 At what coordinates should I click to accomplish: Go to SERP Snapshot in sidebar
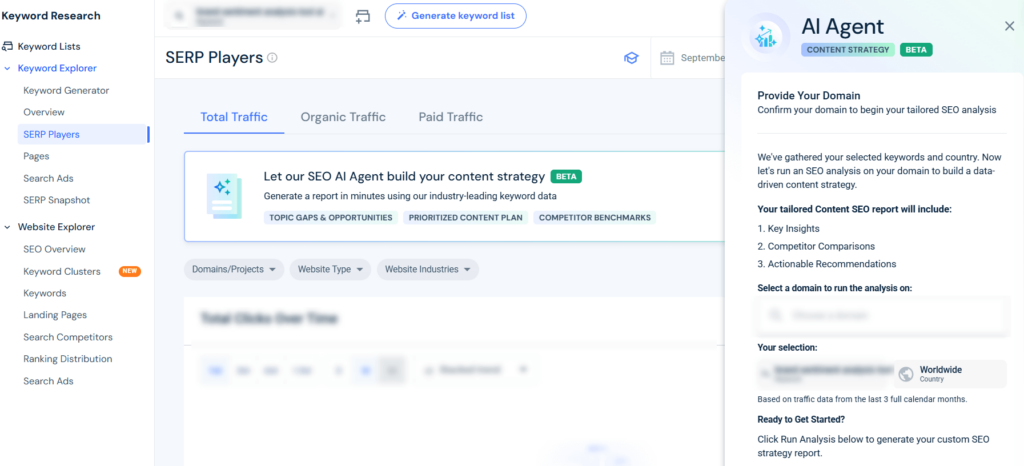pos(57,200)
